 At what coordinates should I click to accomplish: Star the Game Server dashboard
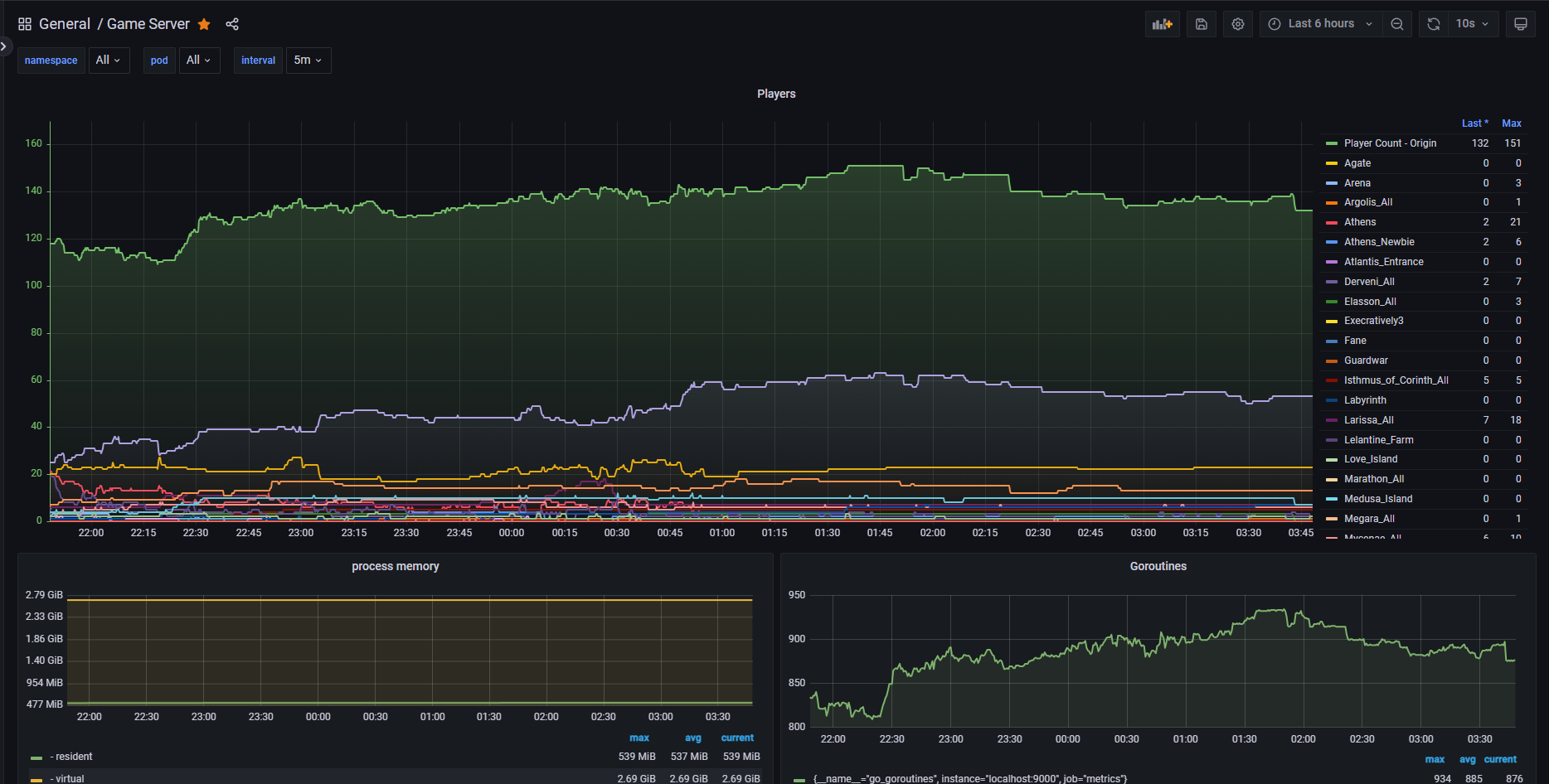tap(204, 24)
